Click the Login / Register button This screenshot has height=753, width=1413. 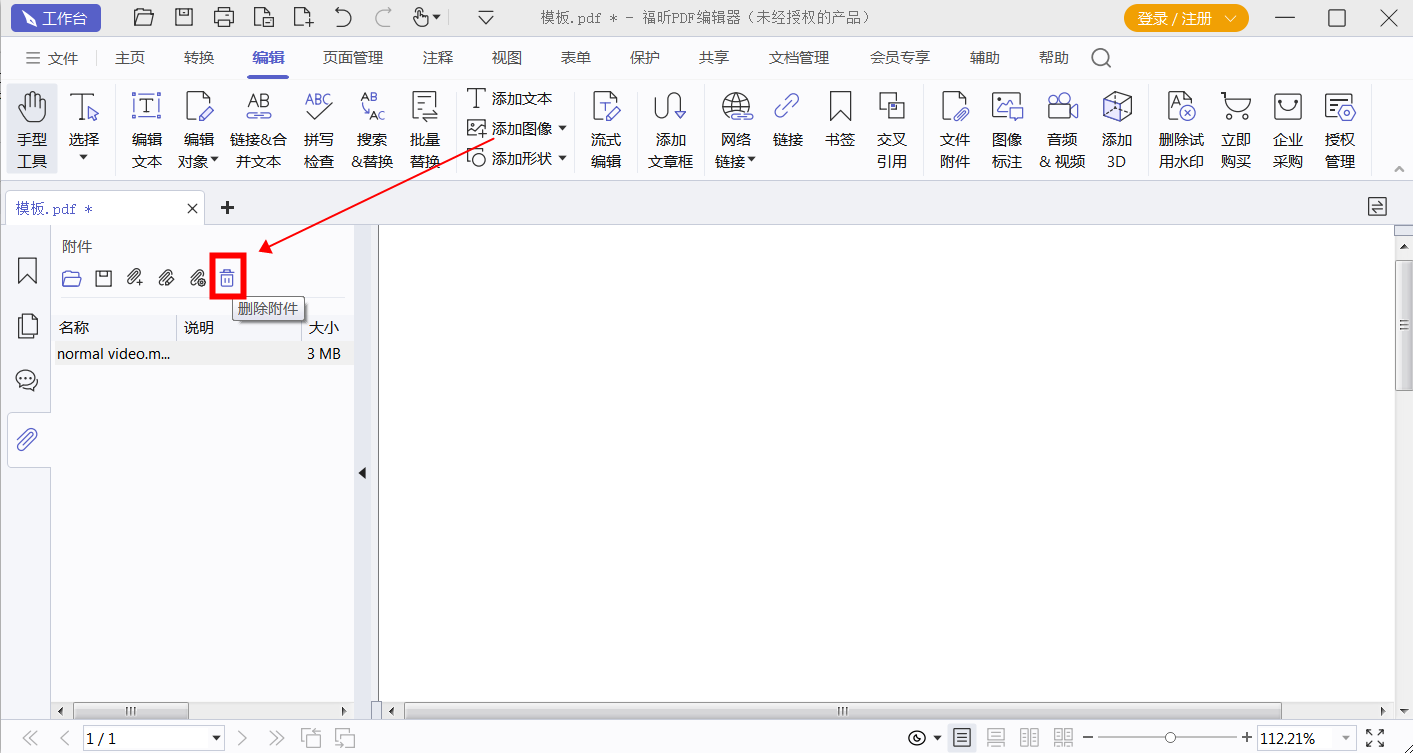tap(1186, 18)
